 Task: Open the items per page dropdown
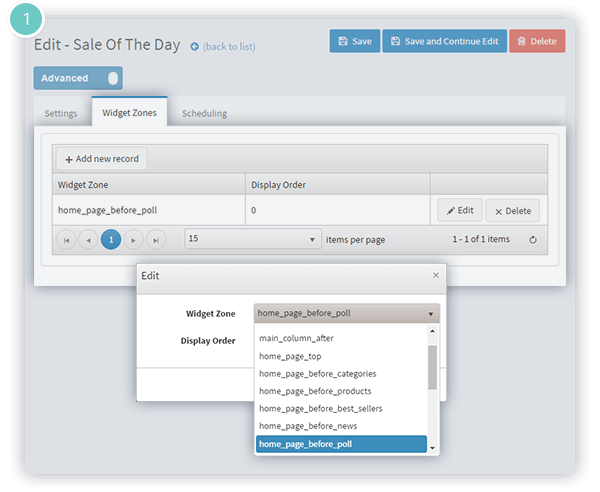point(253,239)
